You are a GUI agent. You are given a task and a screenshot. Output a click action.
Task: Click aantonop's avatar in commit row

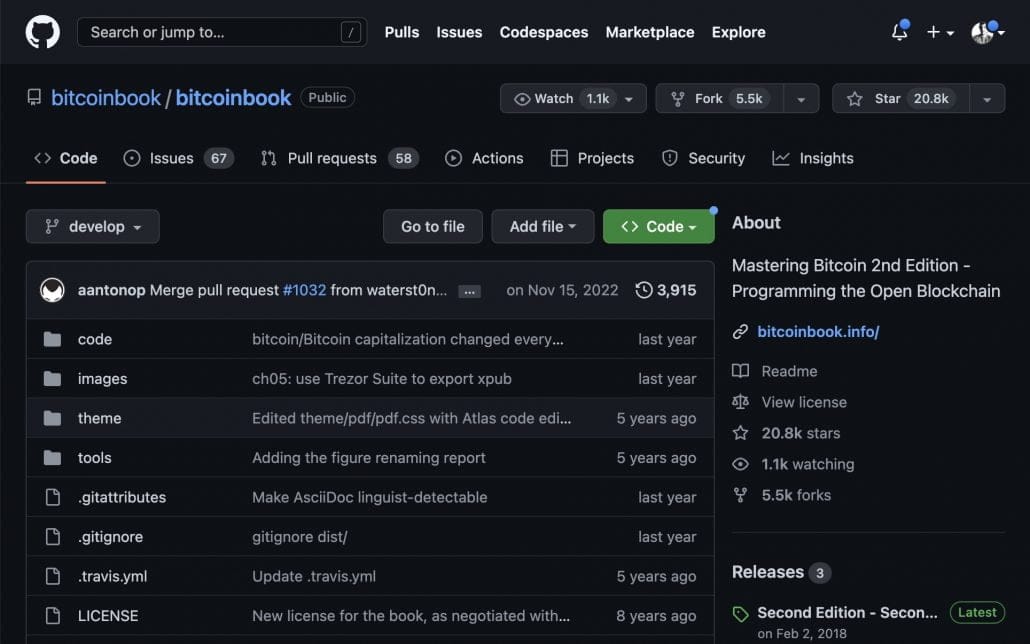coord(52,290)
